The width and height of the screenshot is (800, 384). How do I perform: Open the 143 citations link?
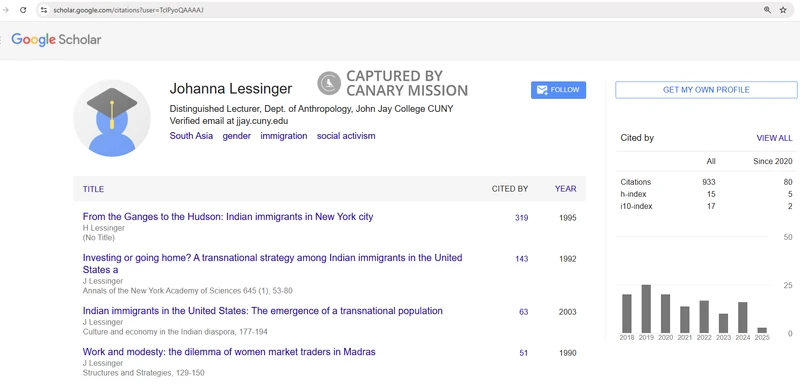(521, 259)
